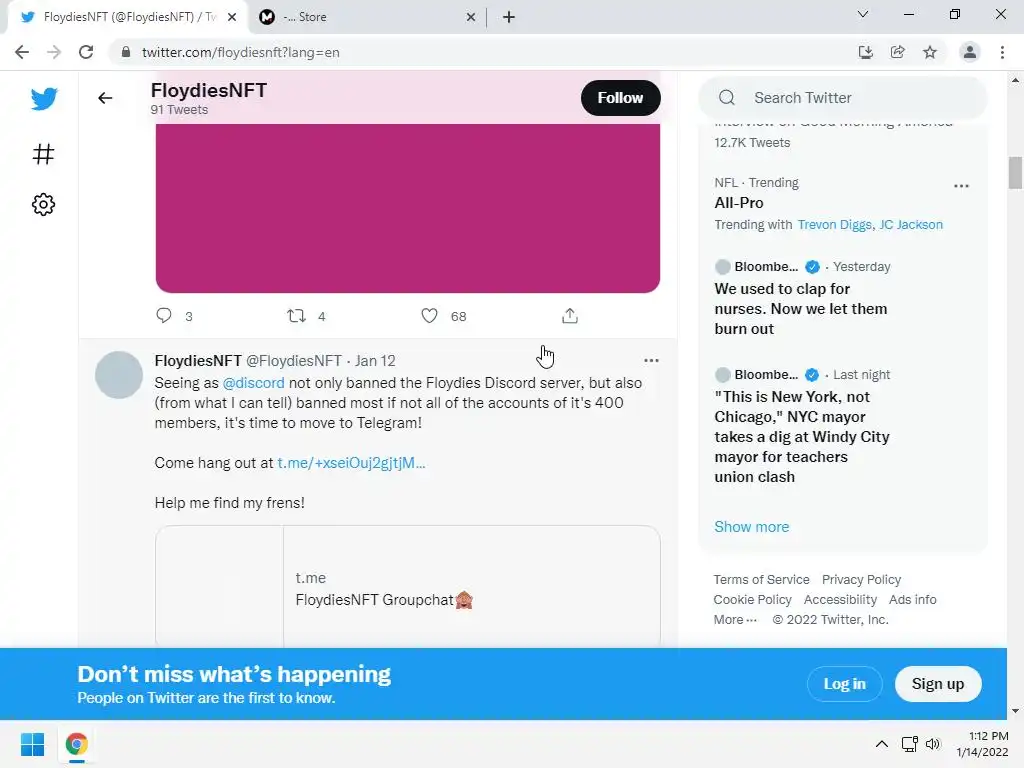Click the 12.7K Tweets trend entry
Image resolution: width=1024 pixels, height=768 pixels.
point(752,142)
